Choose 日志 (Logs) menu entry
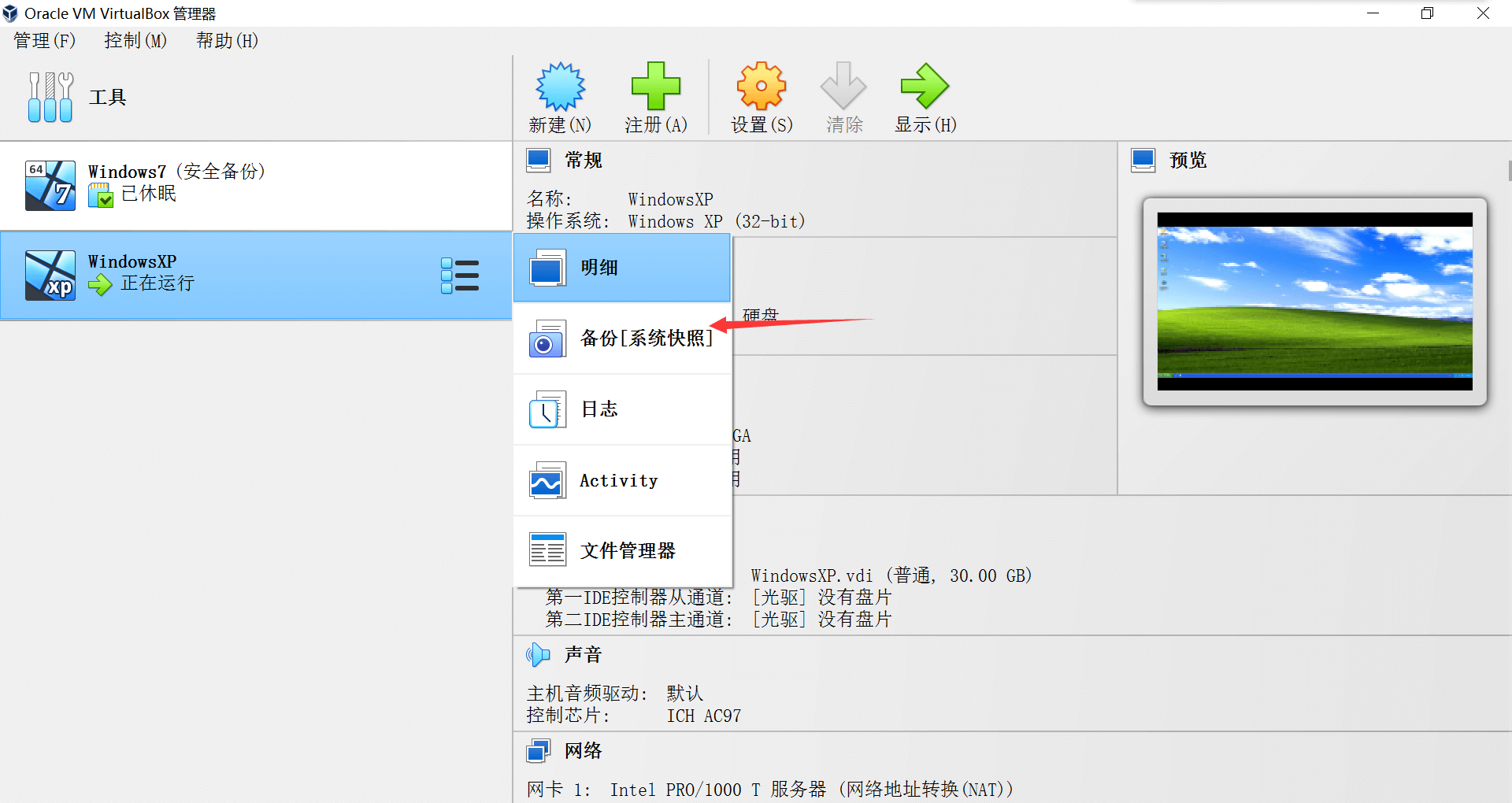The height and width of the screenshot is (803, 1512). (x=622, y=409)
